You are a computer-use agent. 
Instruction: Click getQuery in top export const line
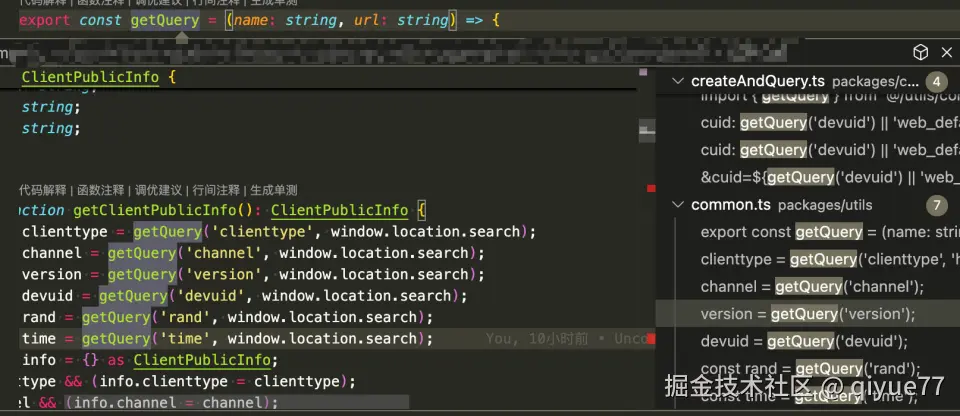coord(165,20)
